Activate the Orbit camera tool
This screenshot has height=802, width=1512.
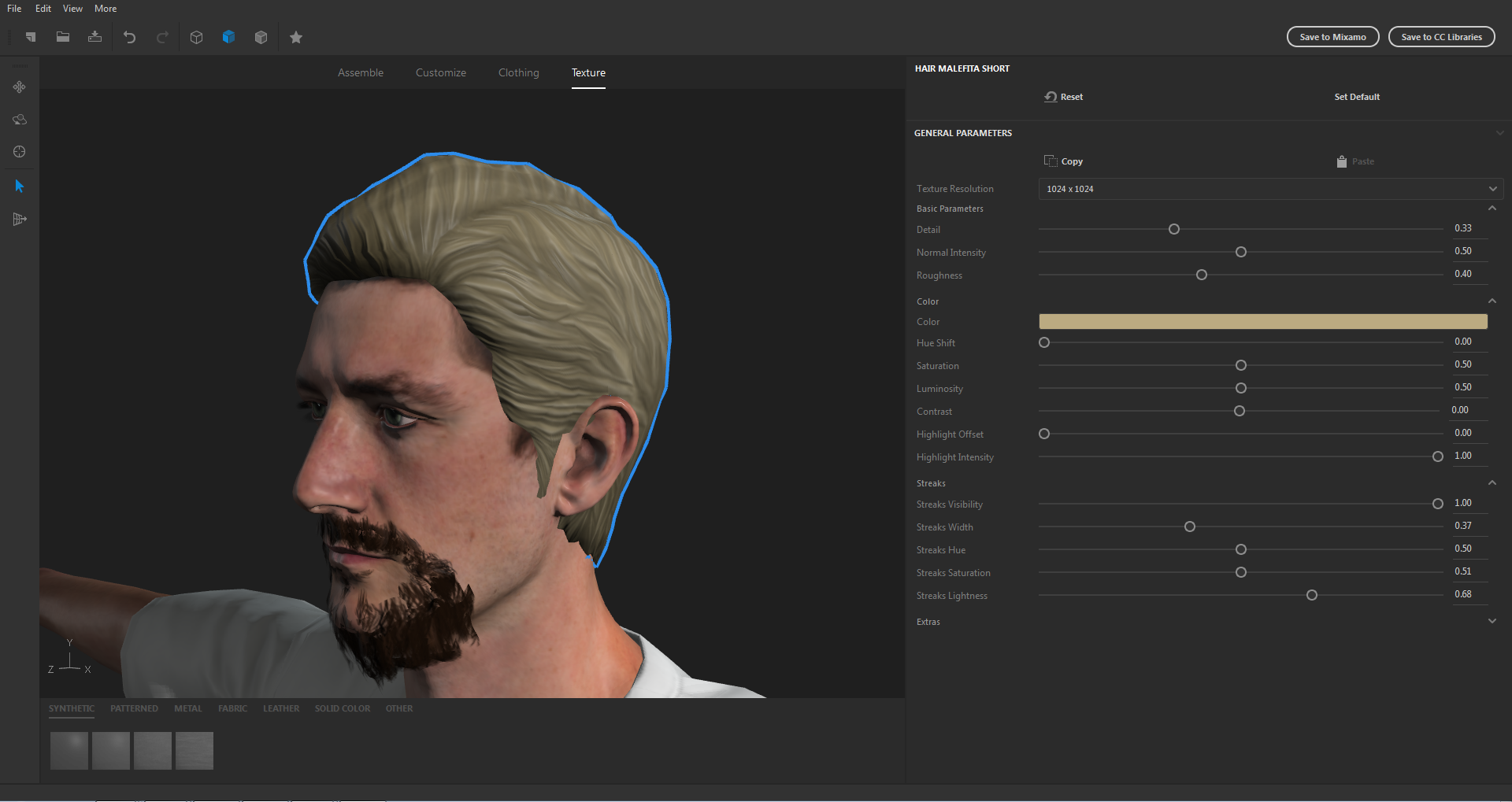pos(19,120)
